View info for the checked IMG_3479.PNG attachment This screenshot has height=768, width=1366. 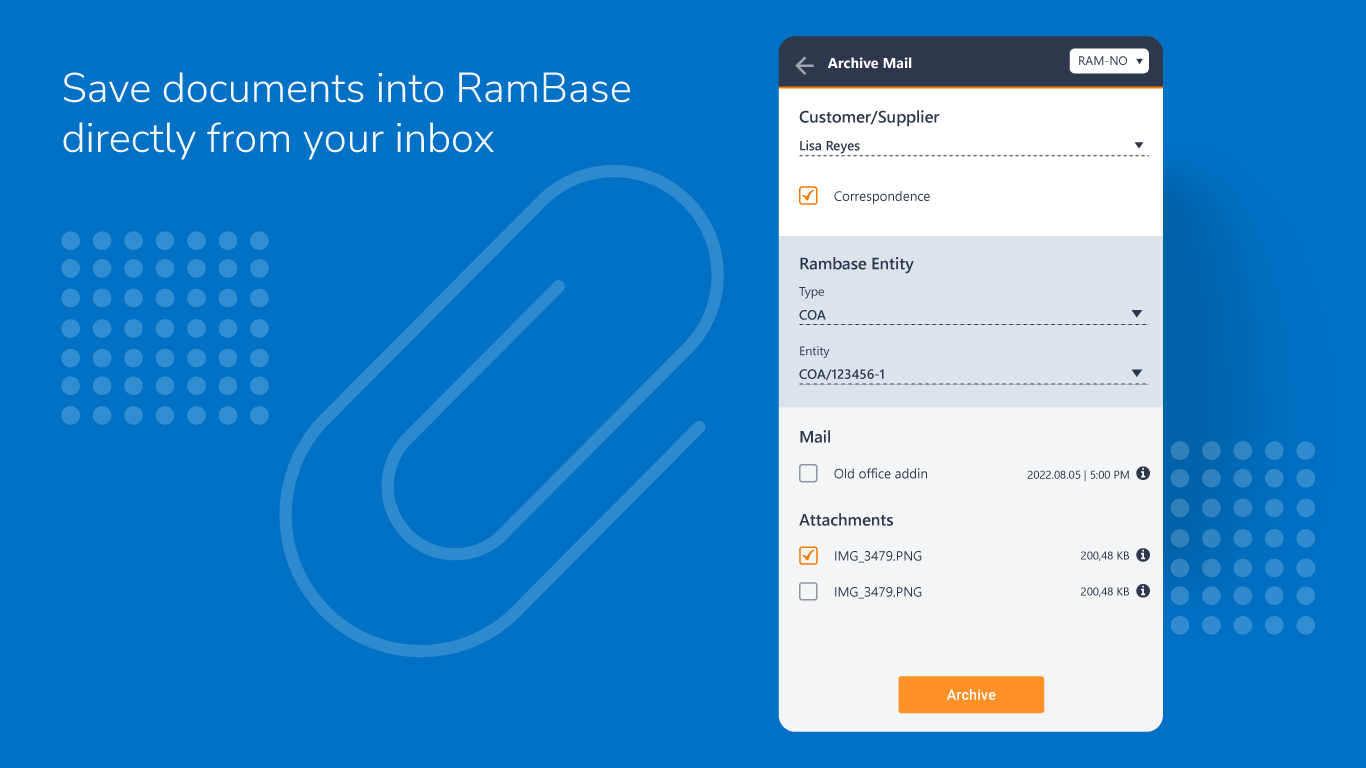[1143, 555]
